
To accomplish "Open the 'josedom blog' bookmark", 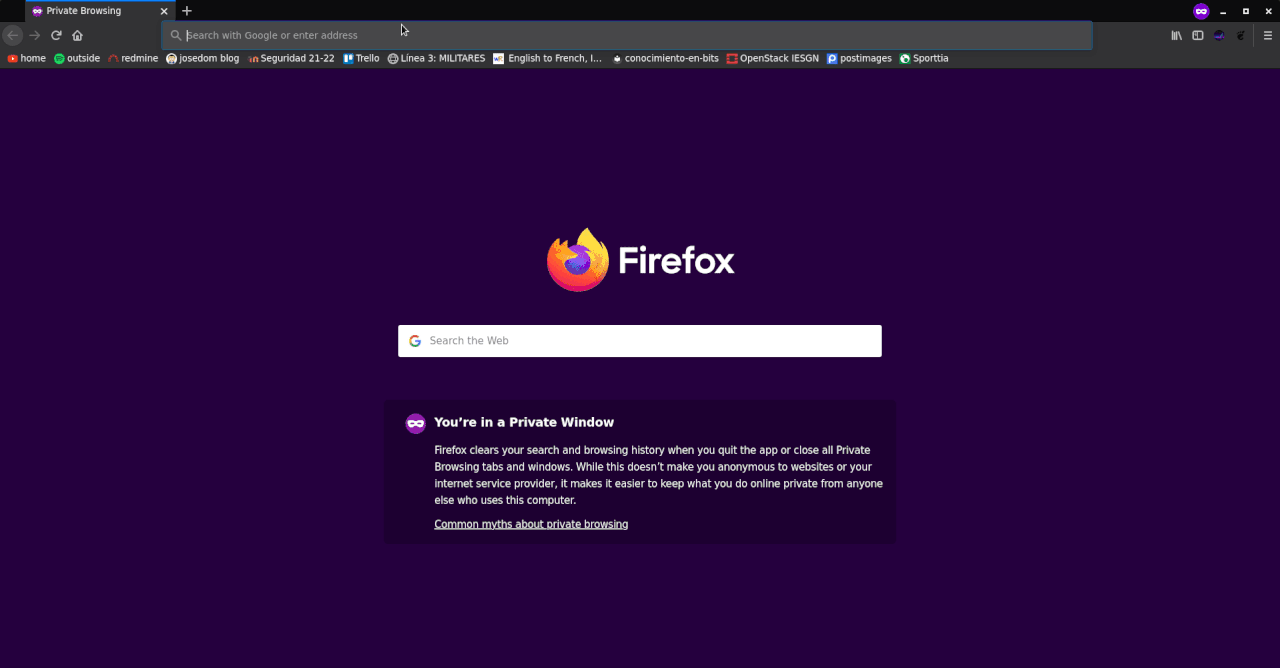I will (x=203, y=58).
